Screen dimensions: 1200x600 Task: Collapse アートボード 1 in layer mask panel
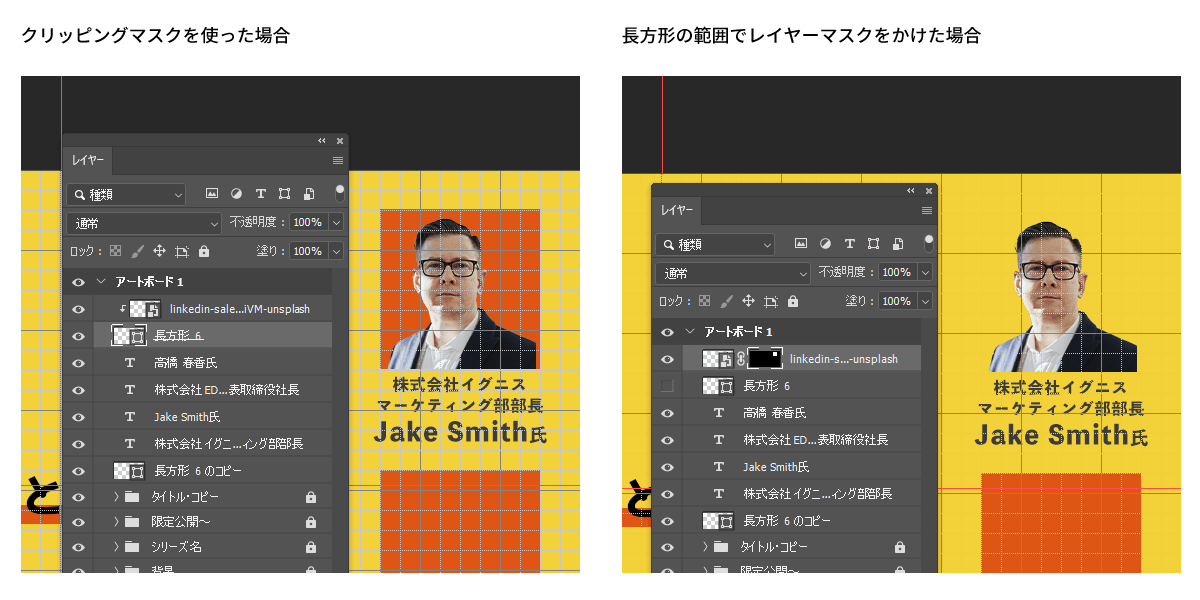click(x=690, y=332)
